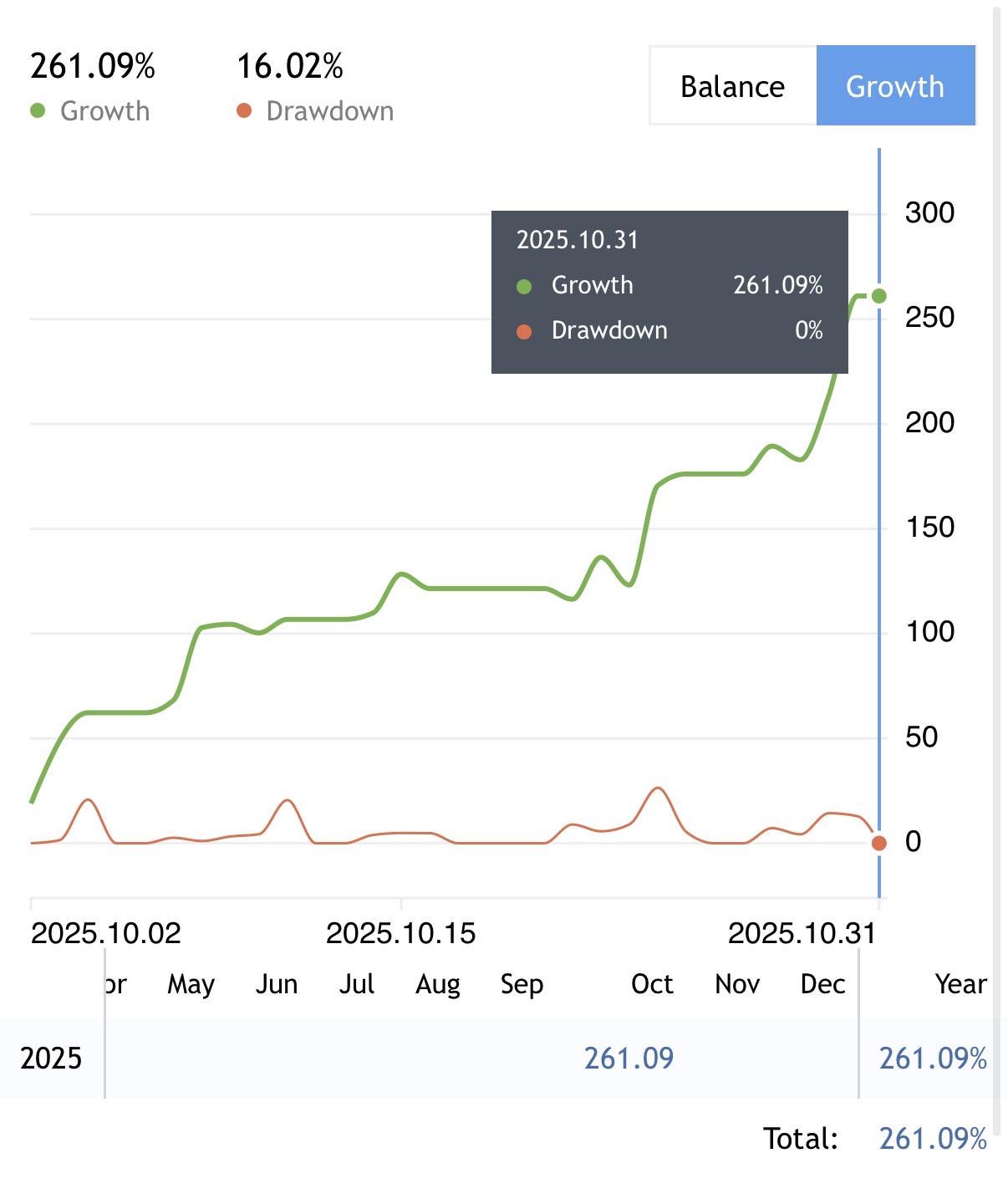Click the Dec column header
Viewport: 1008px width, 1199px height.
(822, 984)
